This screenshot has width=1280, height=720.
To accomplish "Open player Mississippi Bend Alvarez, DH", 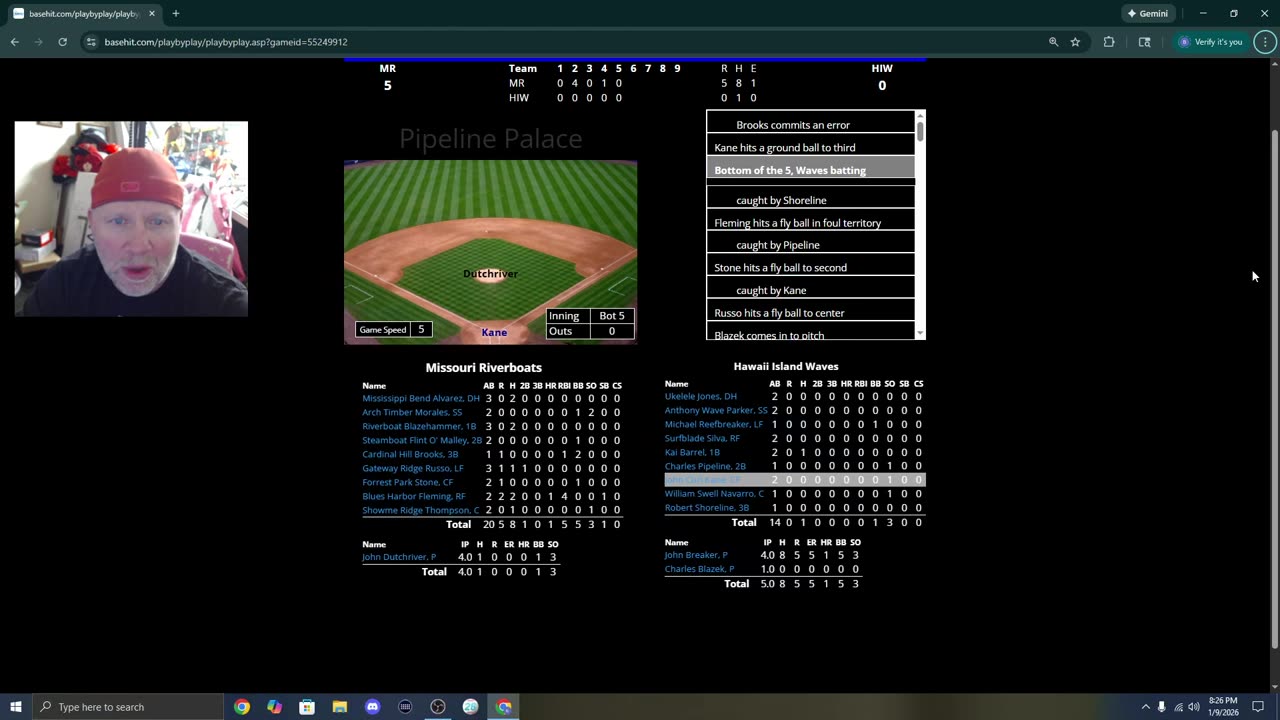I will point(421,398).
